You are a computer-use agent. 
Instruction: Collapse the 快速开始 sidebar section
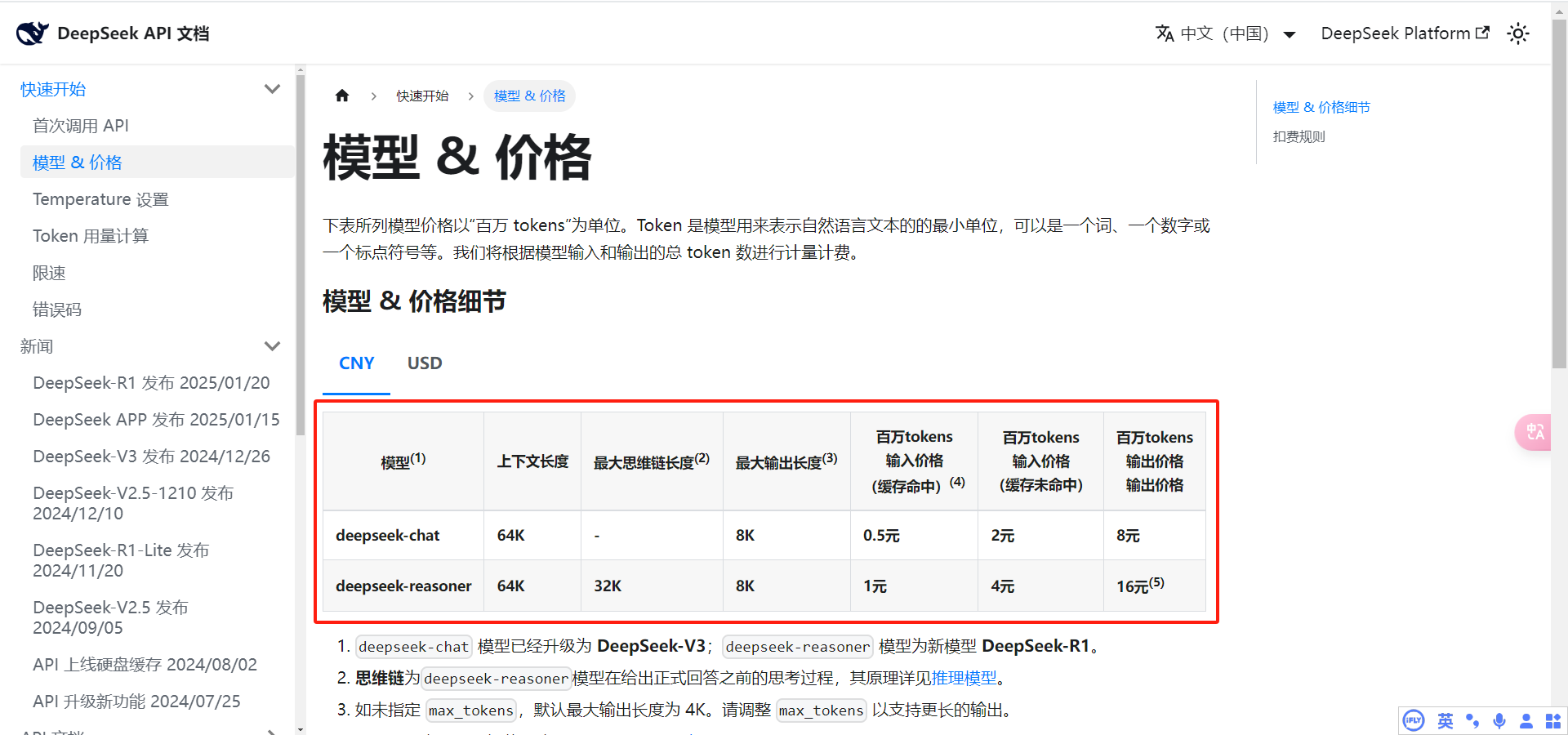click(x=272, y=89)
